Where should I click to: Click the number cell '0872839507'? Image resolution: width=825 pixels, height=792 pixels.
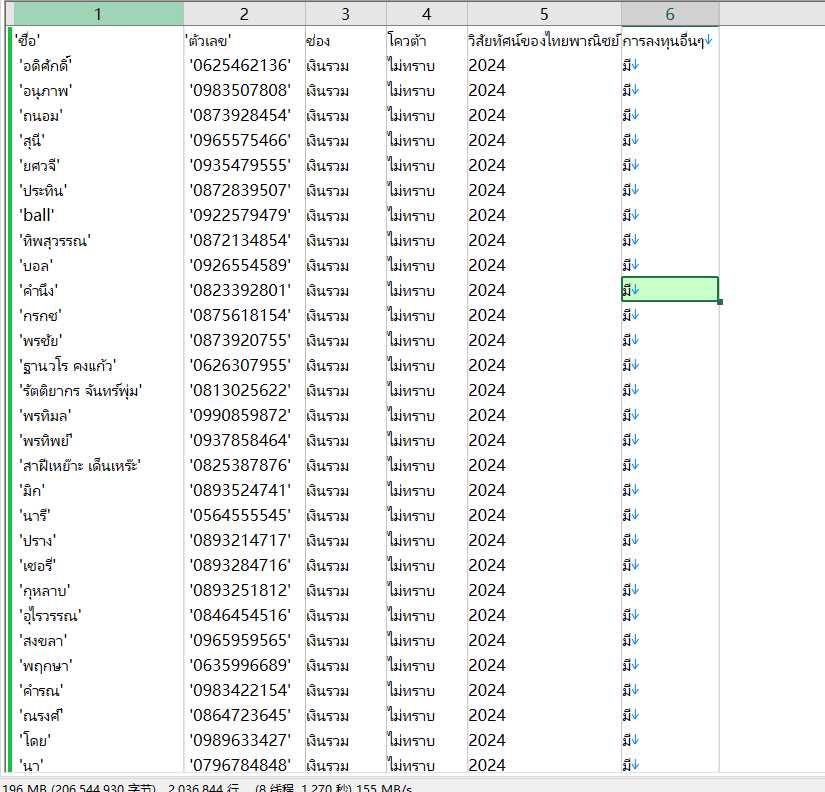pyautogui.click(x=244, y=191)
